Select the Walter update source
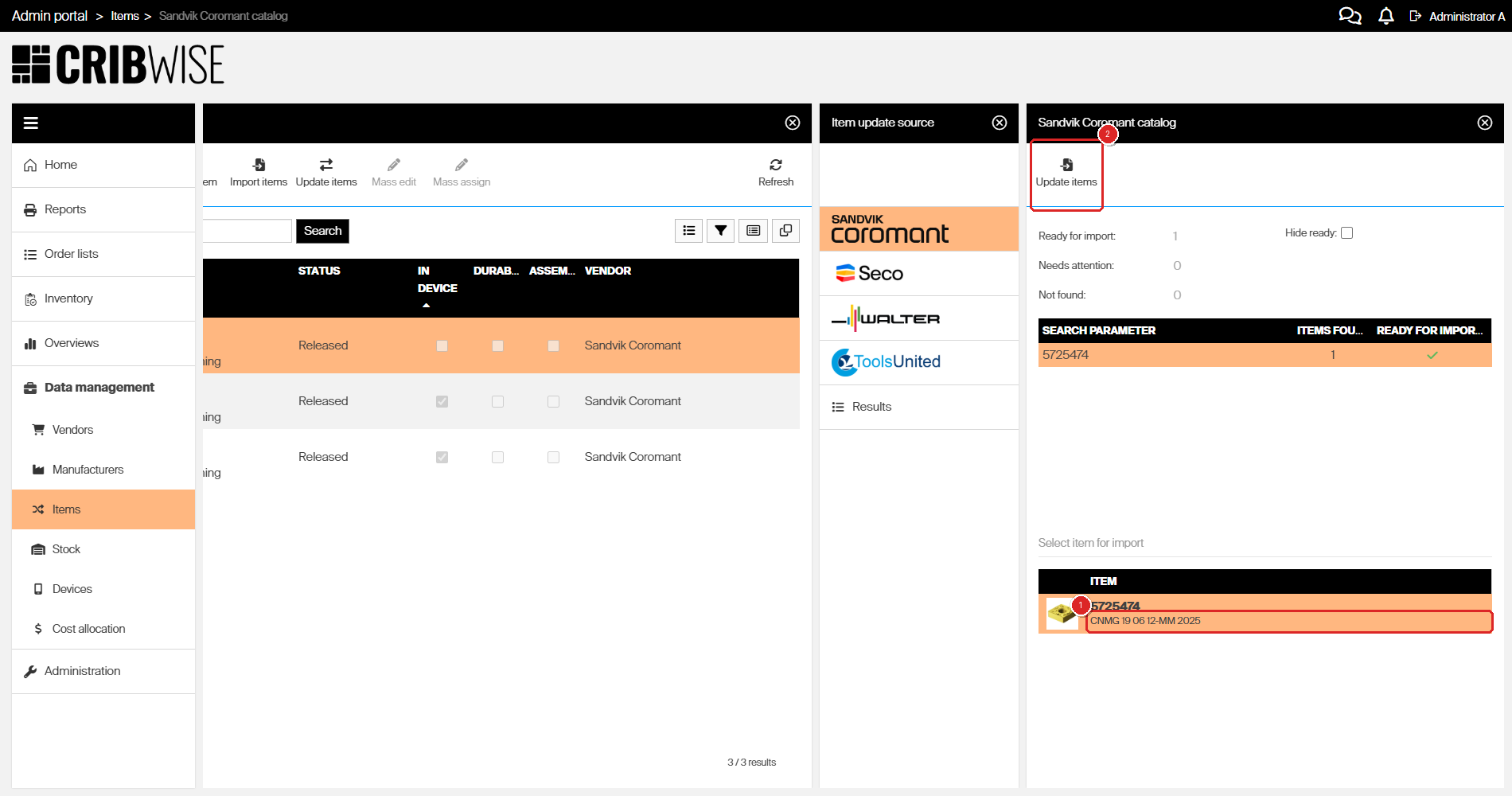The image size is (1512, 796). pos(919,318)
